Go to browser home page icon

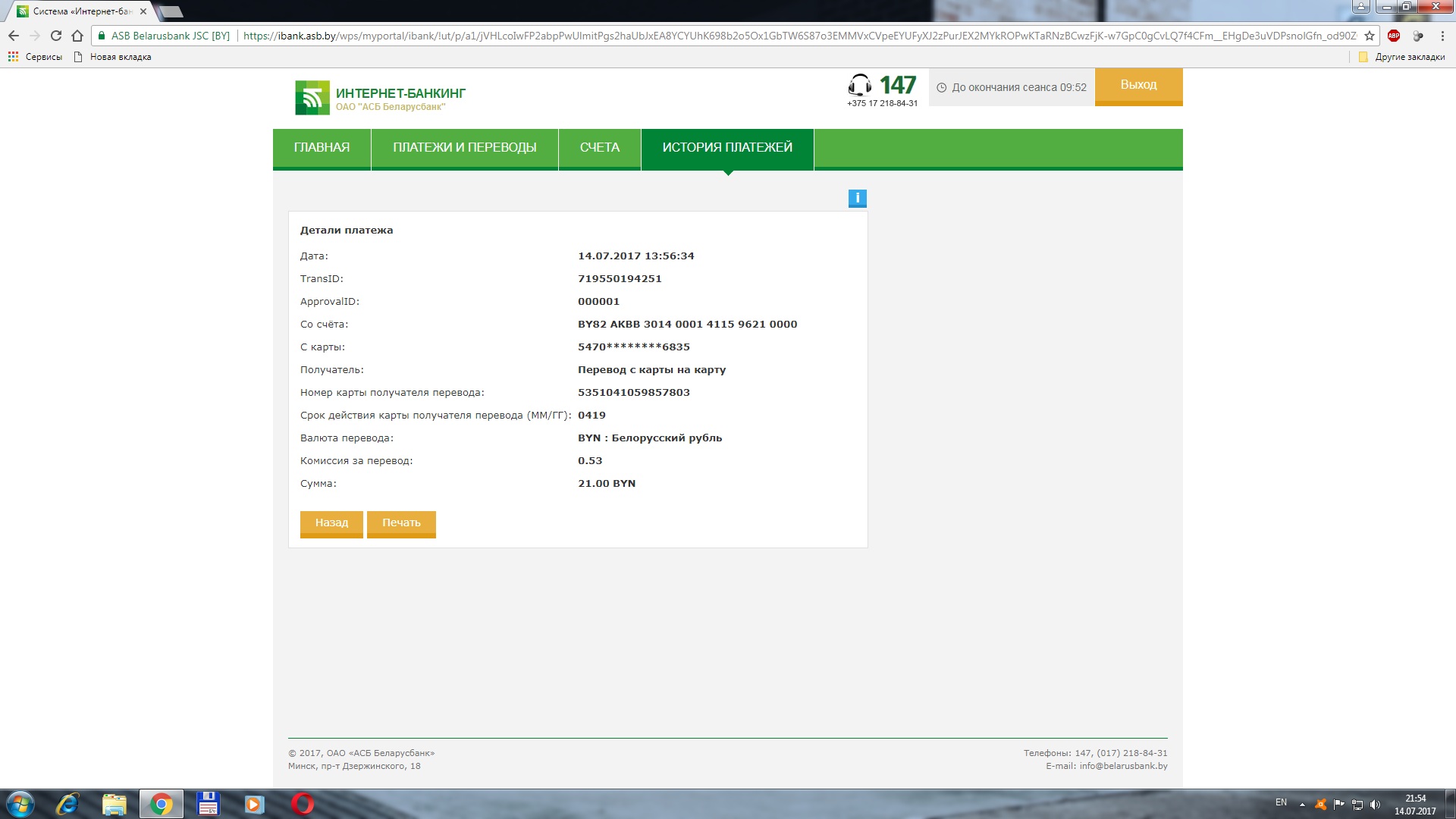tap(77, 36)
